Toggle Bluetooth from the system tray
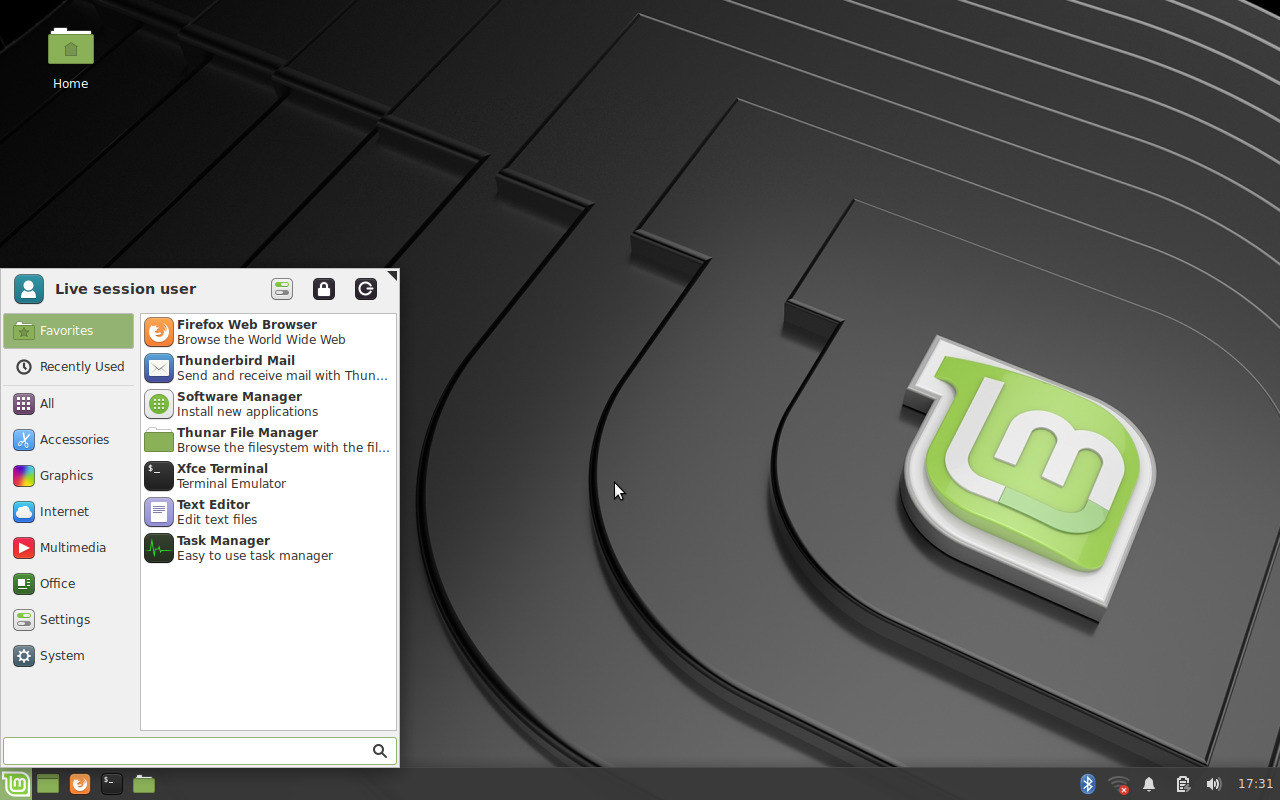Viewport: 1280px width, 800px height. pos(1087,784)
